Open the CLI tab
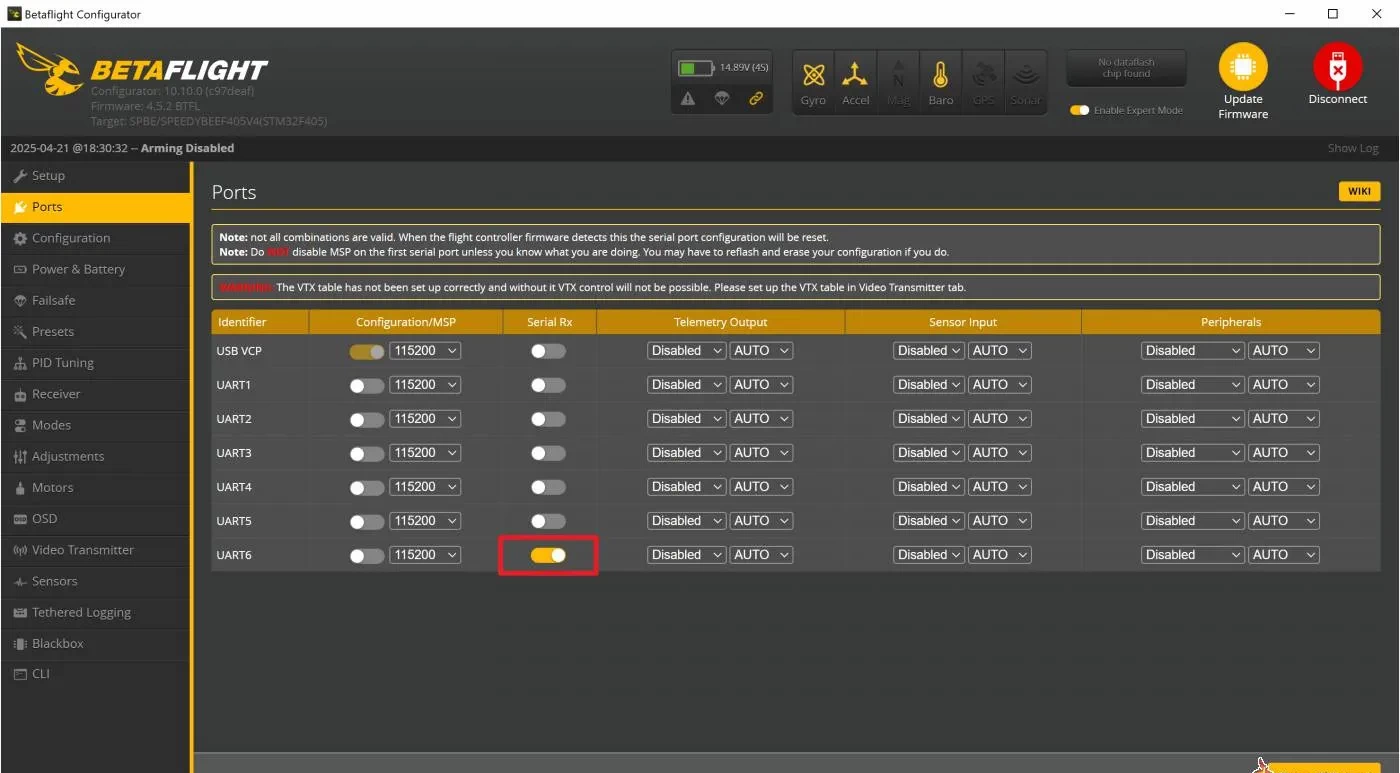The height and width of the screenshot is (773, 1400). click(95, 674)
